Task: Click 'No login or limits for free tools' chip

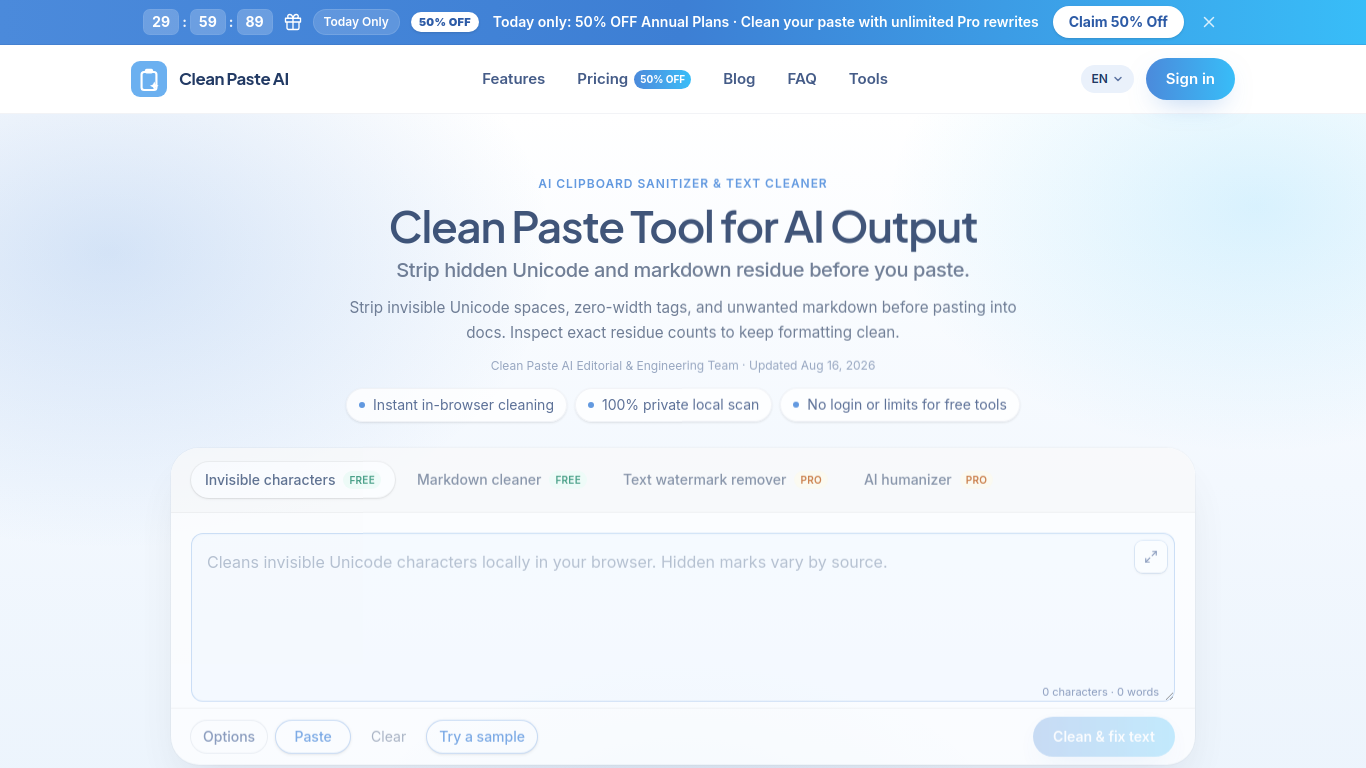Action: [900, 405]
